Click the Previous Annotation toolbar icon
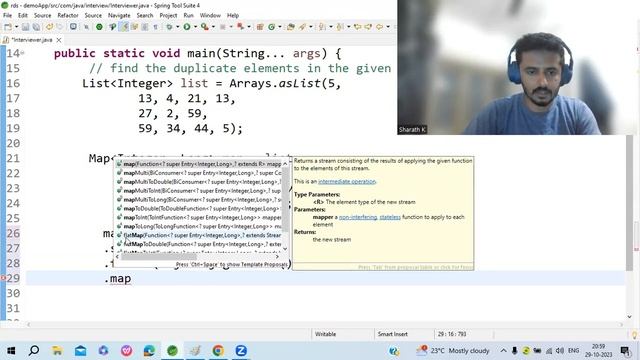 (x=340, y=27)
